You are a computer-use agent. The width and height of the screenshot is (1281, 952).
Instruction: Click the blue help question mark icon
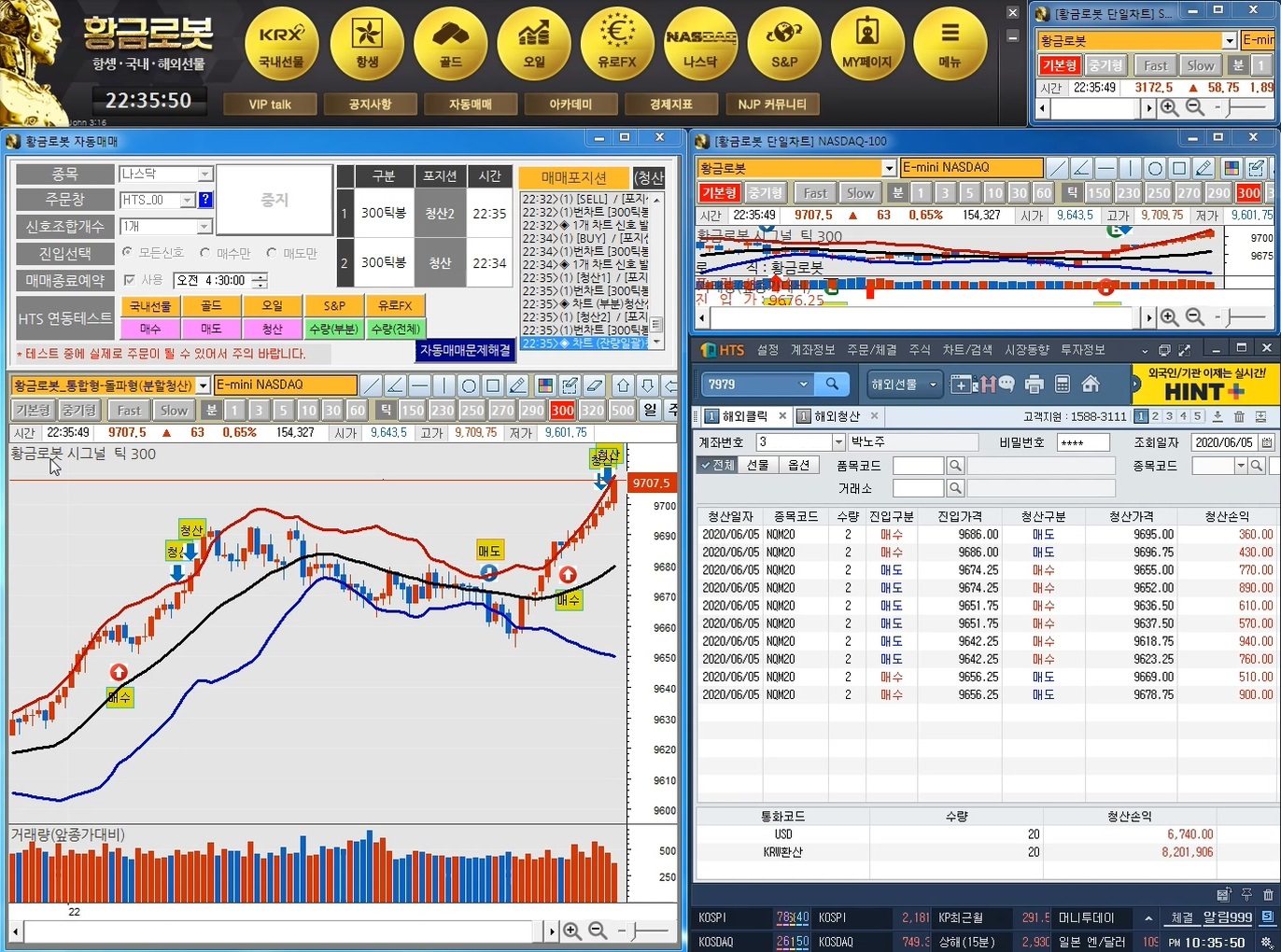point(205,200)
